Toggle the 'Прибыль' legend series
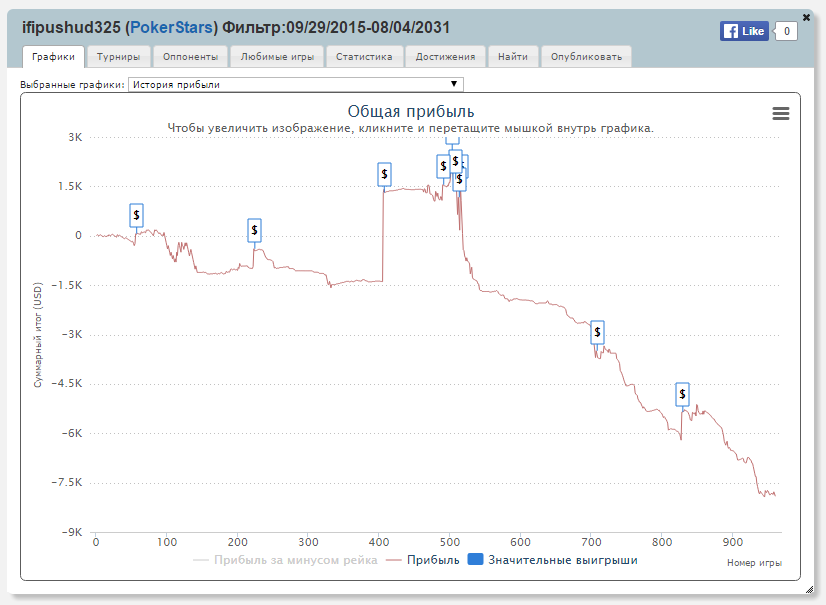This screenshot has width=826, height=605. point(424,560)
